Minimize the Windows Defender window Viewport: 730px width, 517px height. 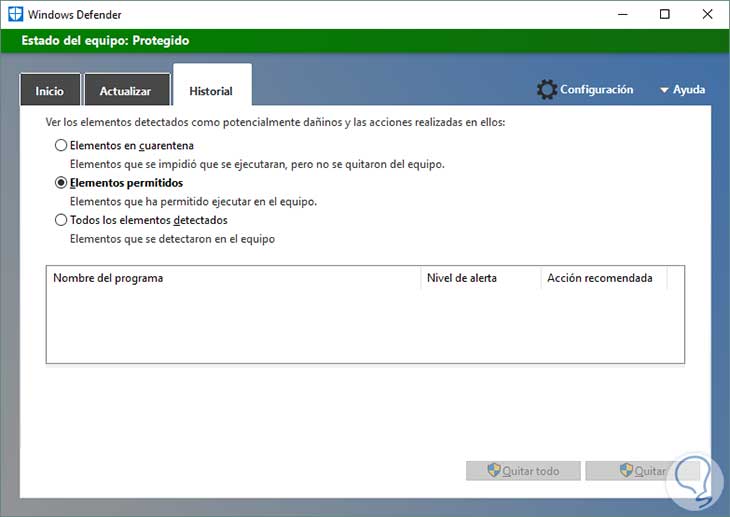tap(623, 14)
